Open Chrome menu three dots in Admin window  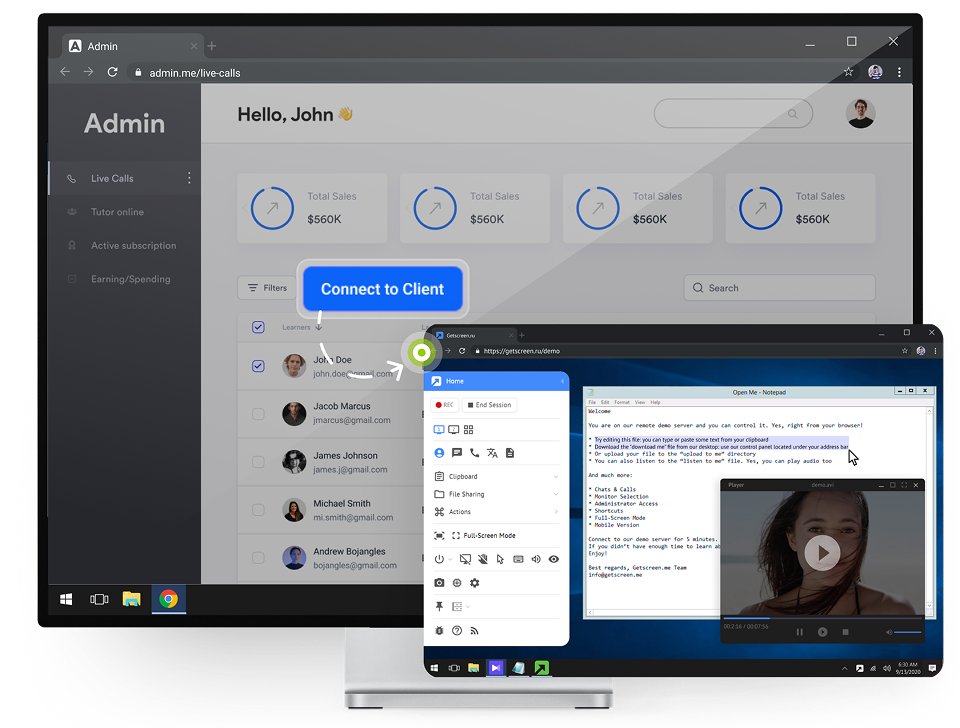pos(899,72)
